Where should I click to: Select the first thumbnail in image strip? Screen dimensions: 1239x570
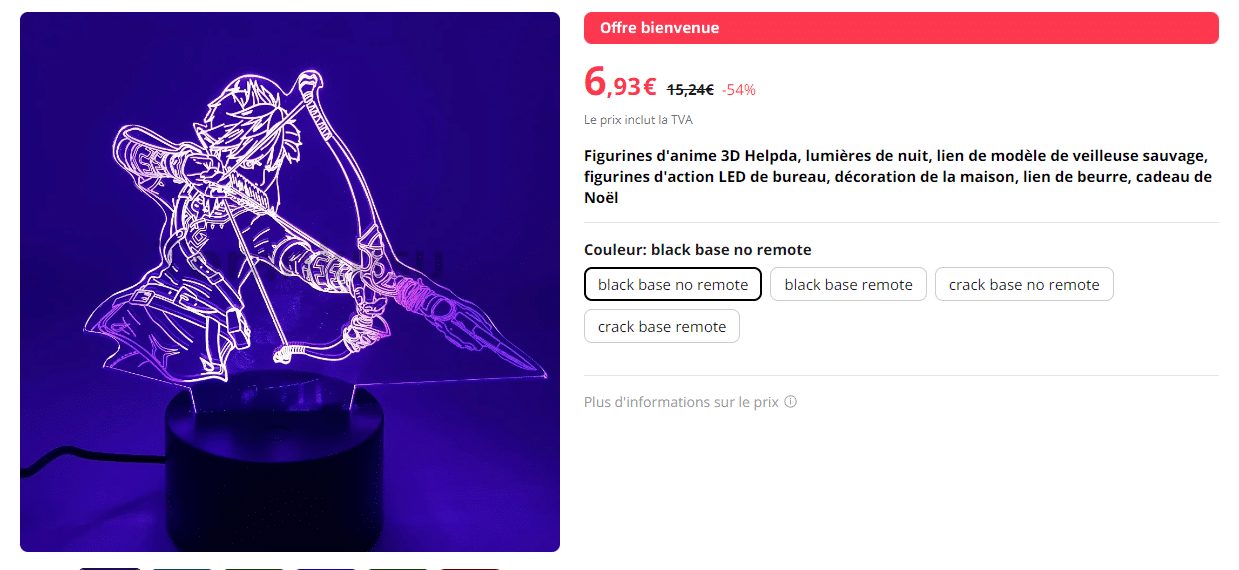tap(110, 568)
